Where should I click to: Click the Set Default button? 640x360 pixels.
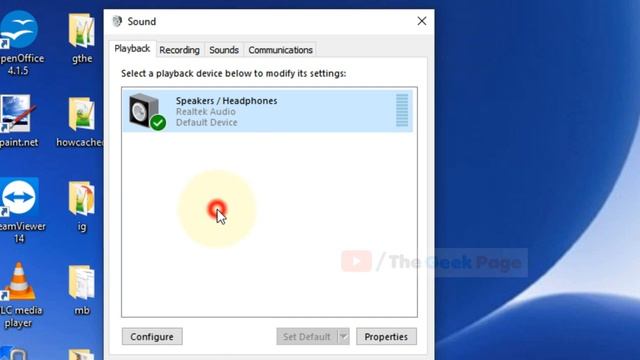(x=307, y=336)
